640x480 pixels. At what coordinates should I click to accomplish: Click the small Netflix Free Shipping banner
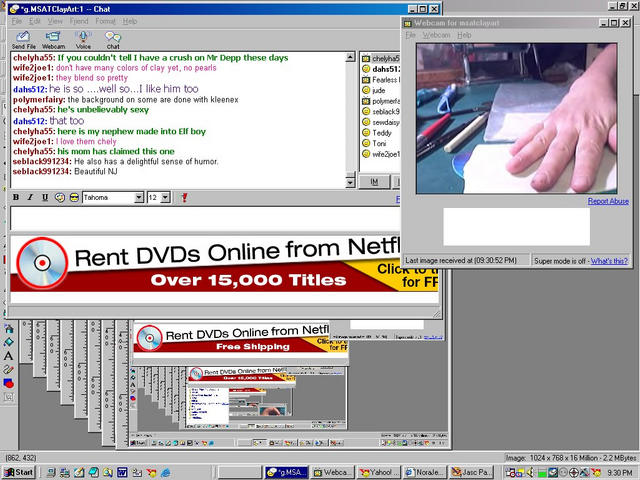pos(241,338)
